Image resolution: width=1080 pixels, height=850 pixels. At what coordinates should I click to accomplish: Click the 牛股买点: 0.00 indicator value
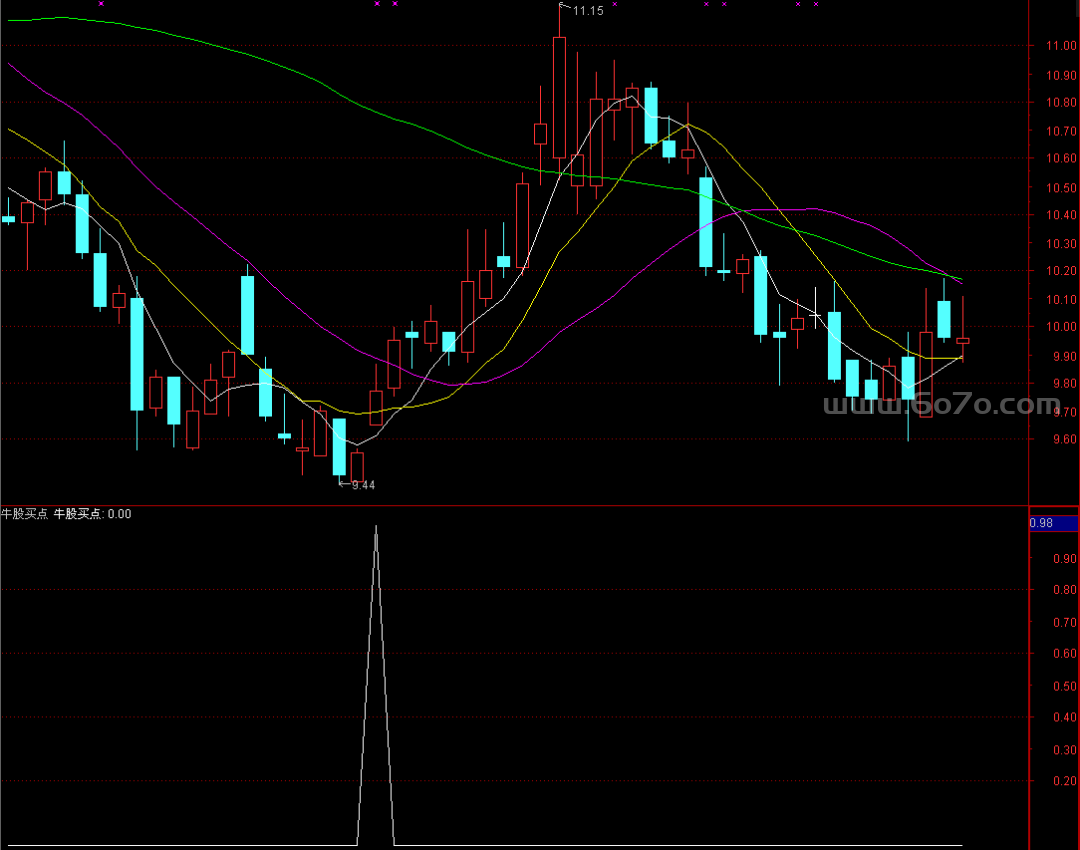pos(92,514)
